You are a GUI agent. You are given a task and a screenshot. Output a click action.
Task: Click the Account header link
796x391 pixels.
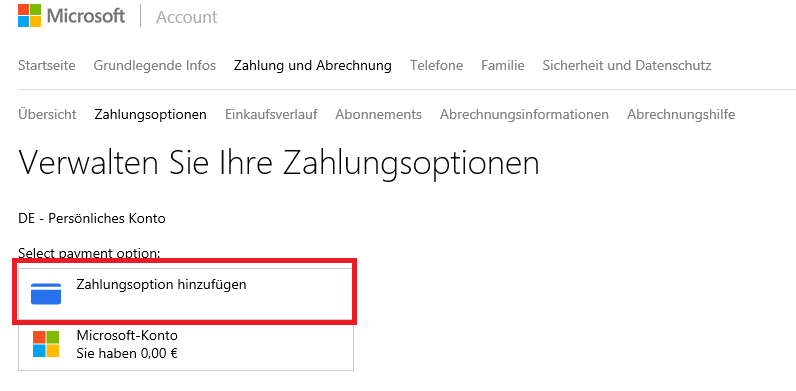click(187, 17)
